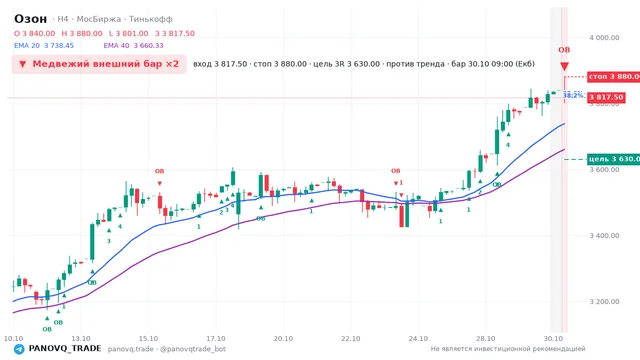Click the '28.10' date axis label
This screenshot has width=640, height=360.
click(485, 339)
